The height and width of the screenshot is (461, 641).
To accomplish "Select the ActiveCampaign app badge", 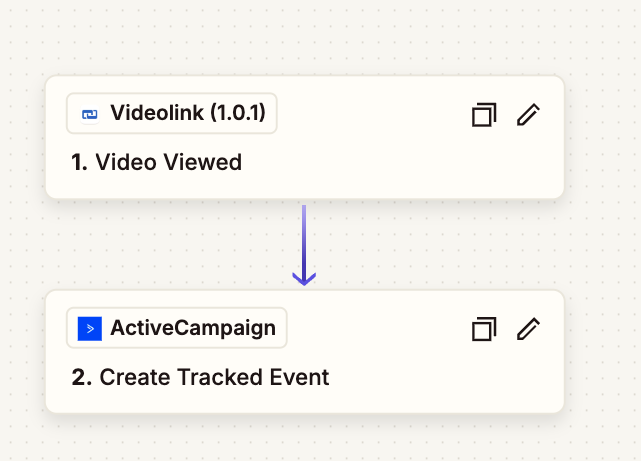I will pyautogui.click(x=177, y=328).
